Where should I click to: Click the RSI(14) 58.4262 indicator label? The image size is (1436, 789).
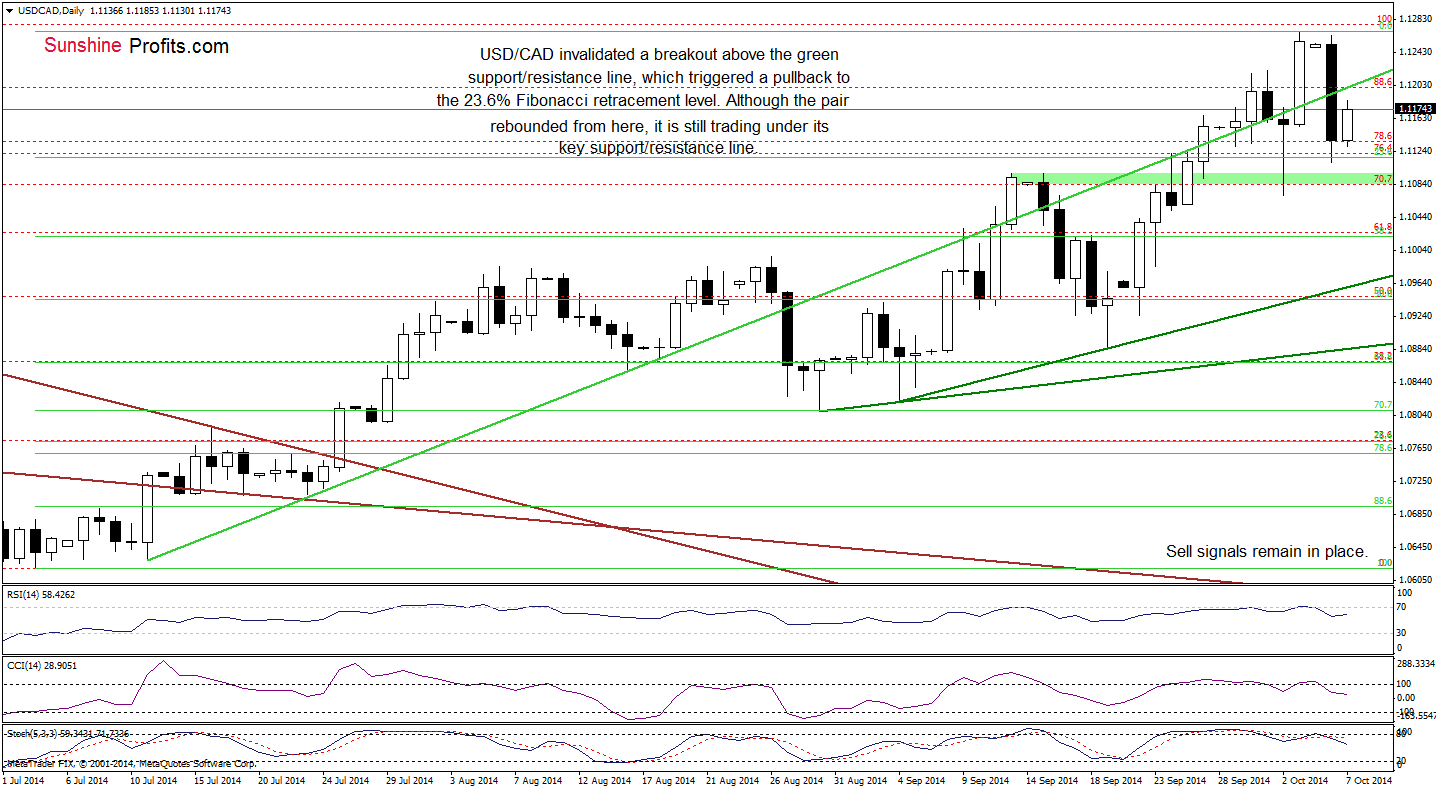tap(40, 593)
